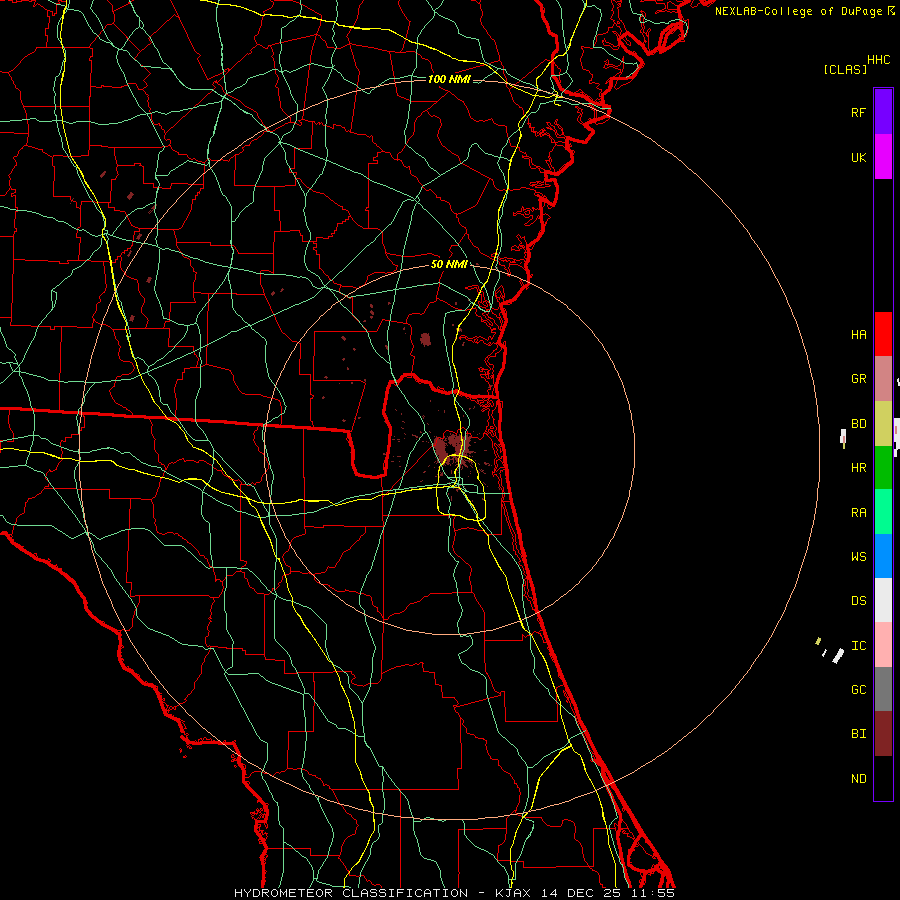The height and width of the screenshot is (900, 900).
Task: Click the 50 NMI range ring label
Action: (449, 264)
